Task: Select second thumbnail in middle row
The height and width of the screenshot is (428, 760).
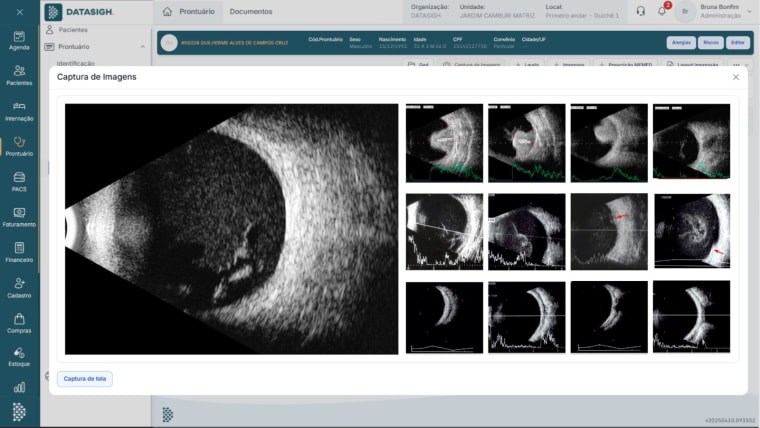Action: pos(527,232)
